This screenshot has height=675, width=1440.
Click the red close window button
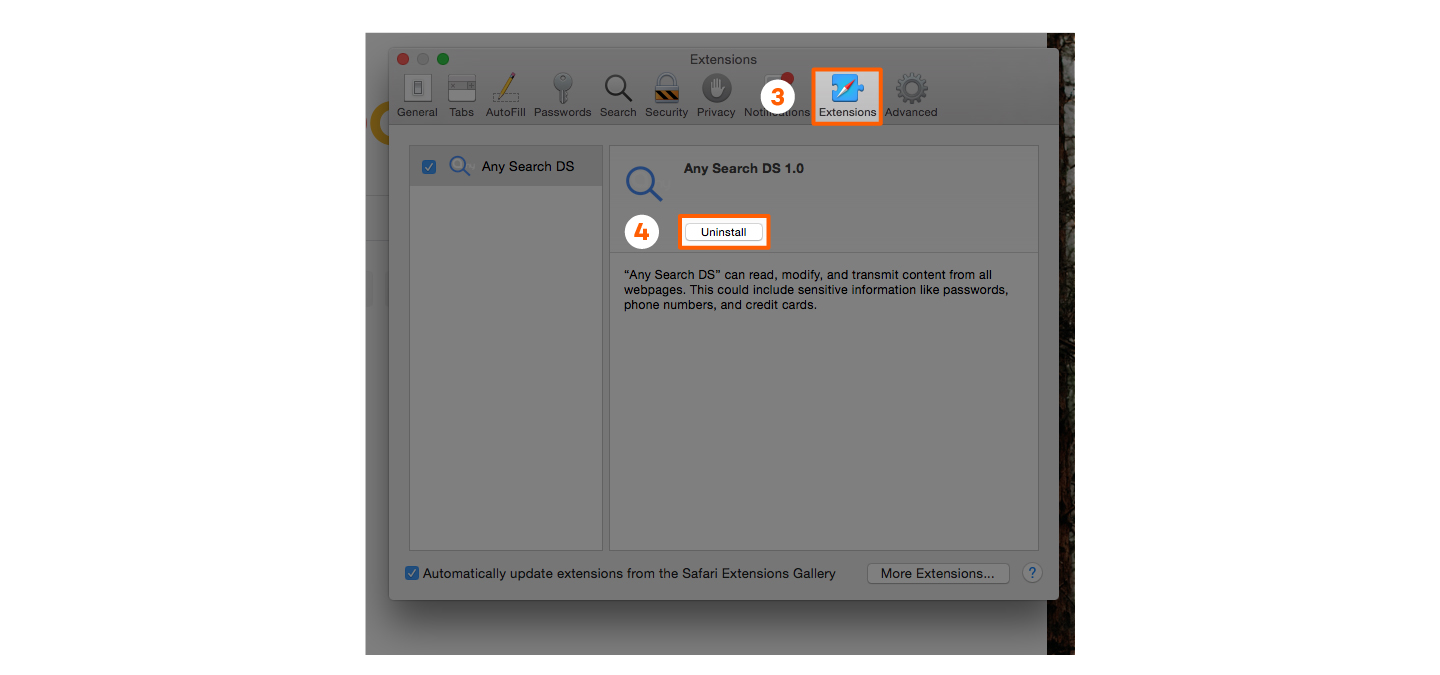point(404,59)
